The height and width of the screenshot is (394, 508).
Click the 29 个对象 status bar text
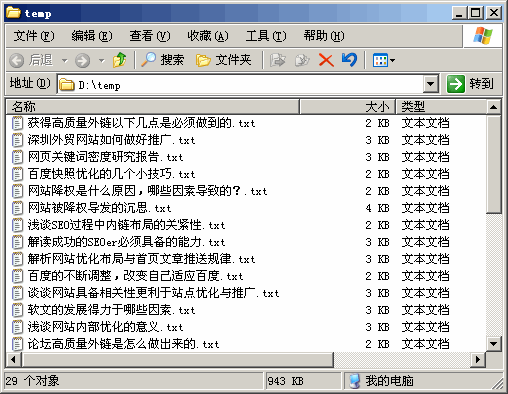[x=32, y=381]
